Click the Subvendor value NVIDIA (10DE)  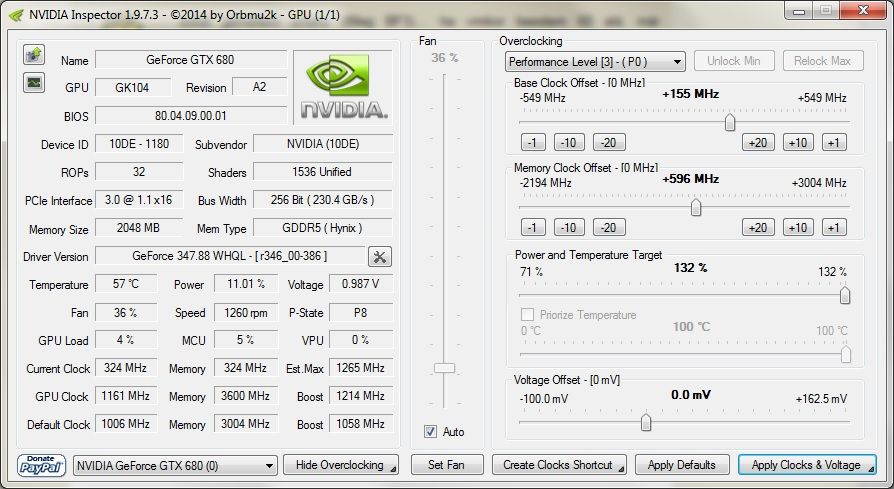[x=323, y=144]
